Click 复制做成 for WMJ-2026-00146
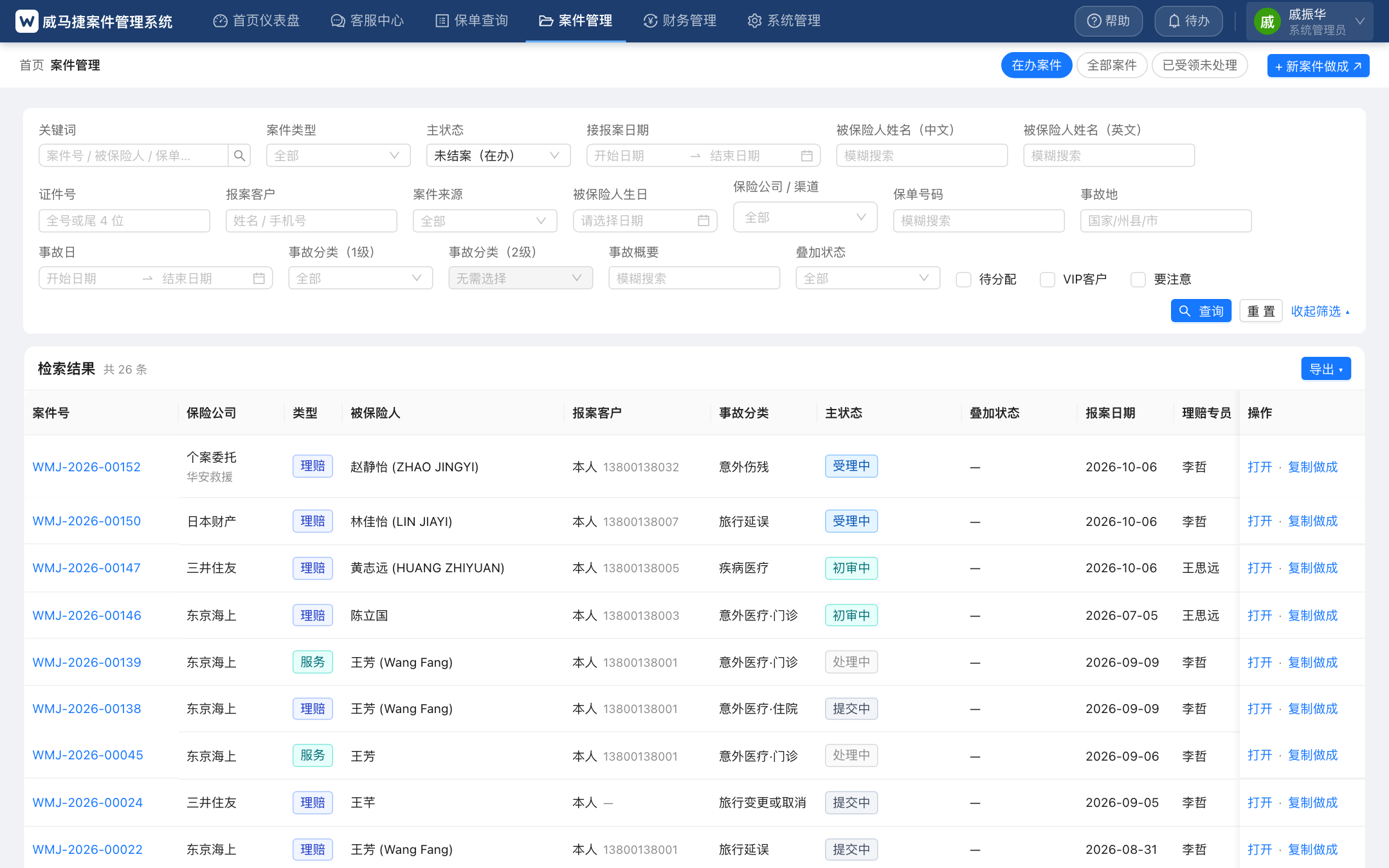This screenshot has height=868, width=1389. 1312,615
